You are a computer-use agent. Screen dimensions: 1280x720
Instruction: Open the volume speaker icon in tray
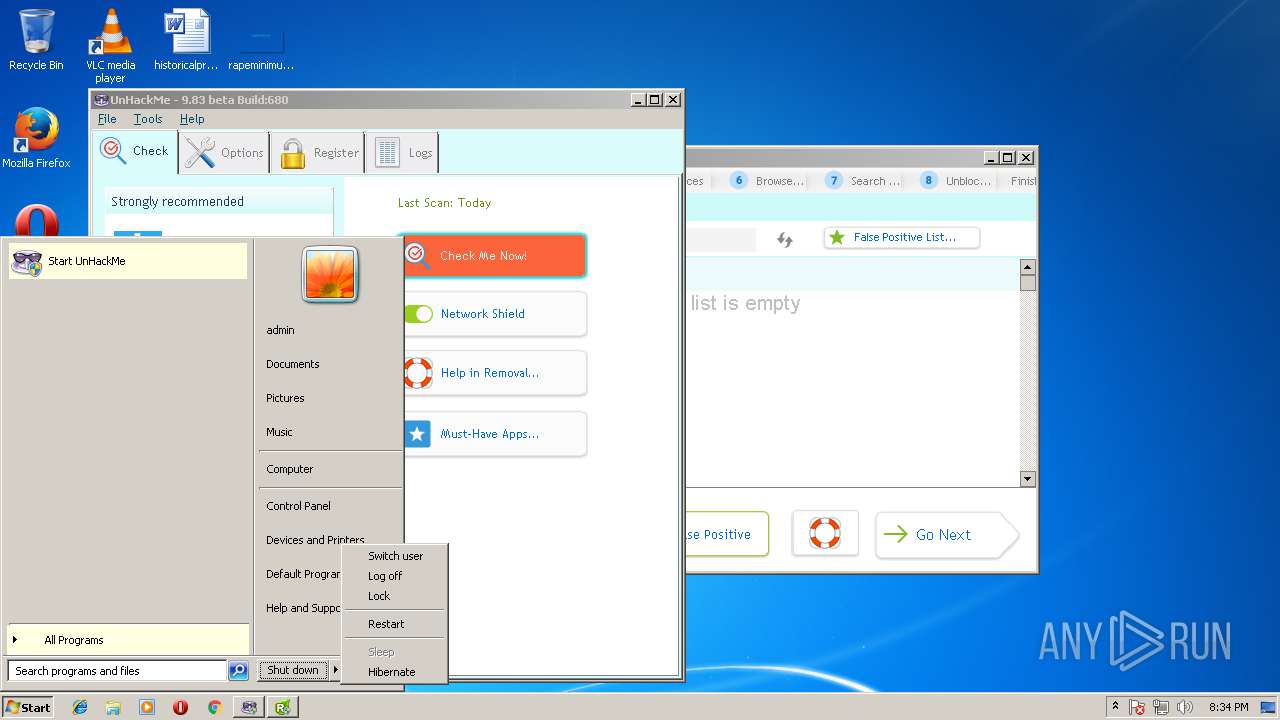pos(1185,707)
